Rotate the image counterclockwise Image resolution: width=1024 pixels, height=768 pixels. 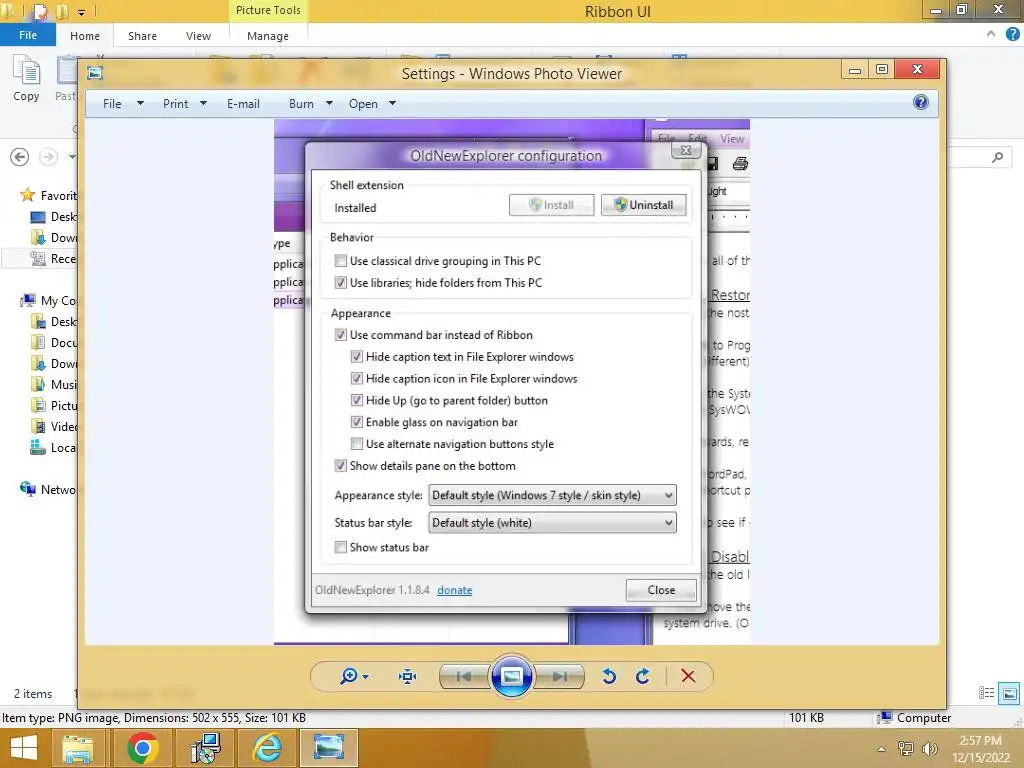point(609,676)
